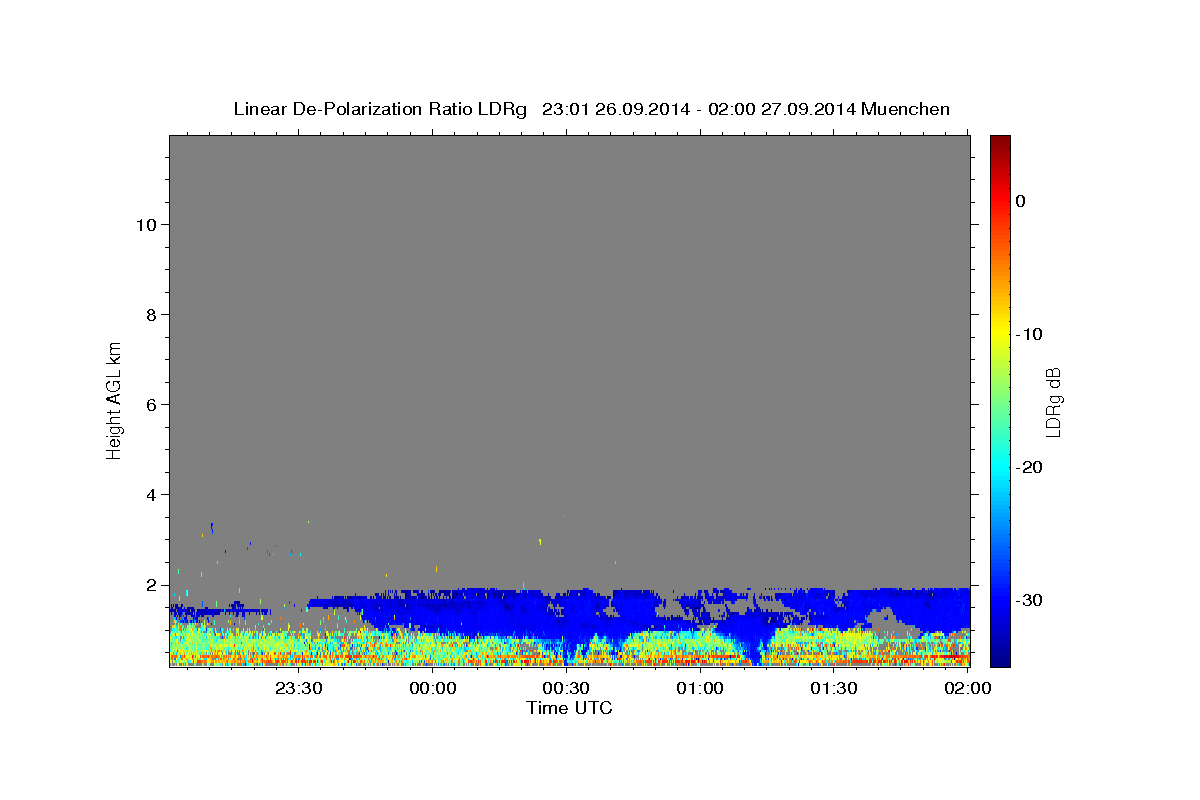Click the green middle section of the colorbar
The width and height of the screenshot is (1200, 800).
pyautogui.click(x=1000, y=400)
